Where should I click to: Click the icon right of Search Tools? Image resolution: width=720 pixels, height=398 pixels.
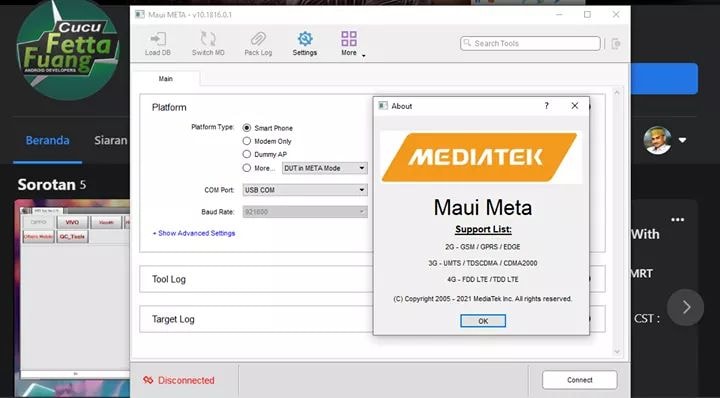616,44
